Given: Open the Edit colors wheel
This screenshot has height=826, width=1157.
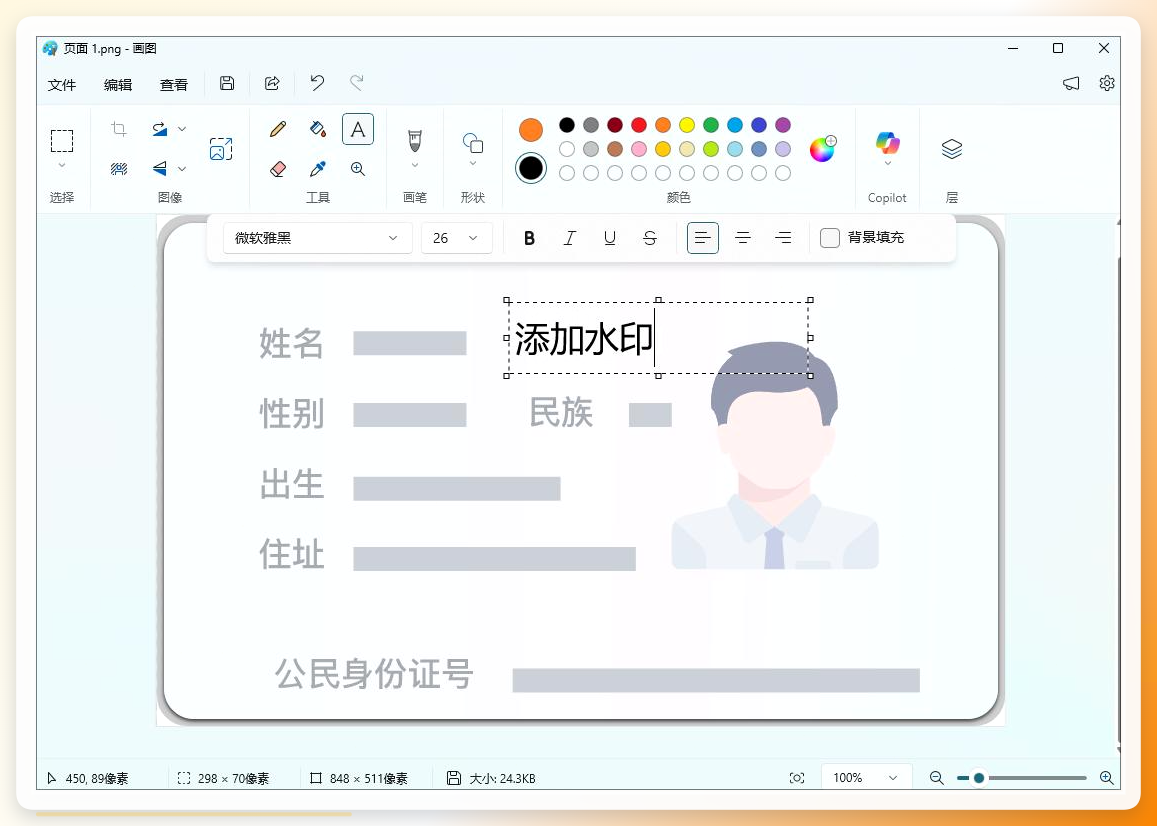Looking at the screenshot, I should pos(823,148).
